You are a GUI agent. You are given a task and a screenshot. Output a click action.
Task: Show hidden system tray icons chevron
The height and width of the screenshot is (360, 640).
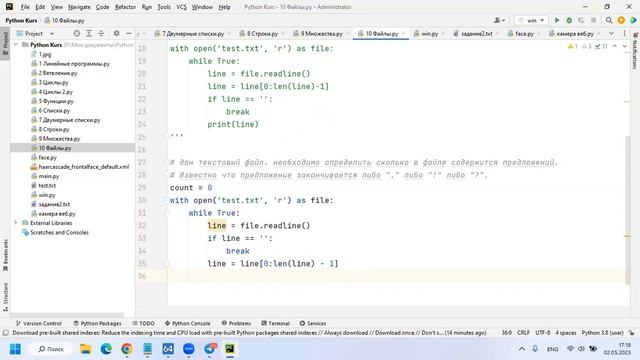pyautogui.click(x=522, y=349)
